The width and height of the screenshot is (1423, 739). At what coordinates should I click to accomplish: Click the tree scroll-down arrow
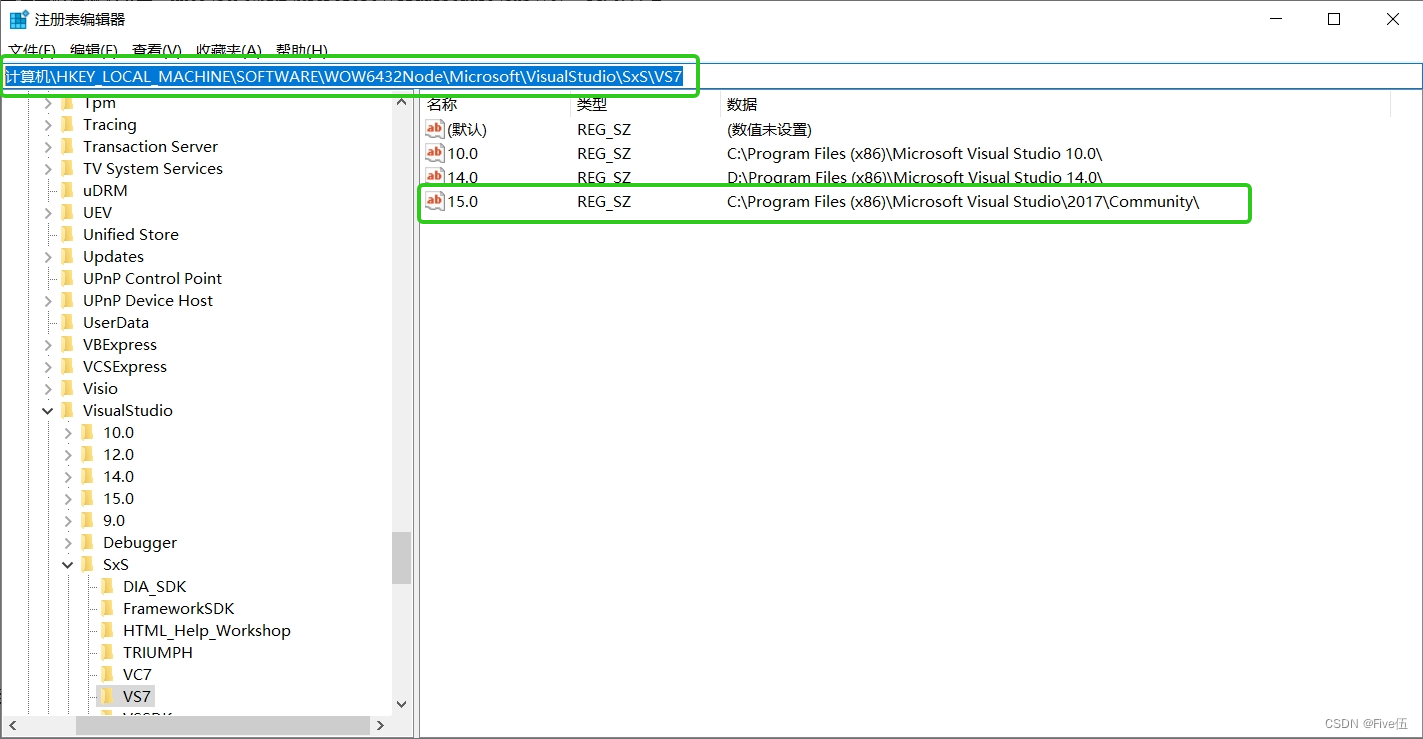[x=401, y=704]
